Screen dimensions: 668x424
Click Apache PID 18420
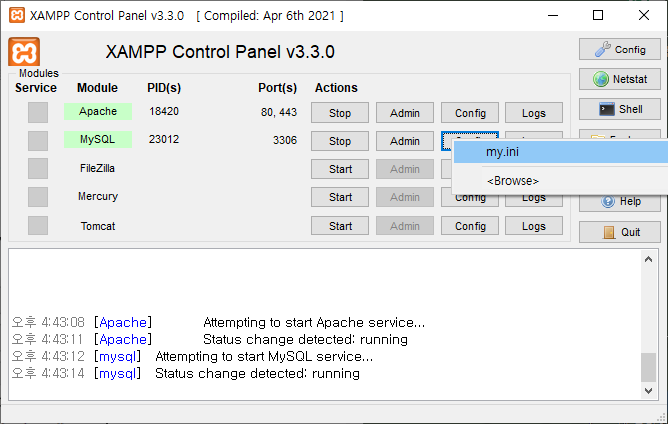tap(164, 111)
